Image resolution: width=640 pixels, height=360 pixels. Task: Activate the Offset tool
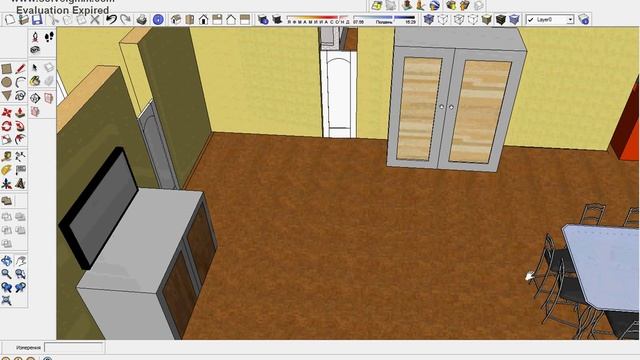click(20, 140)
